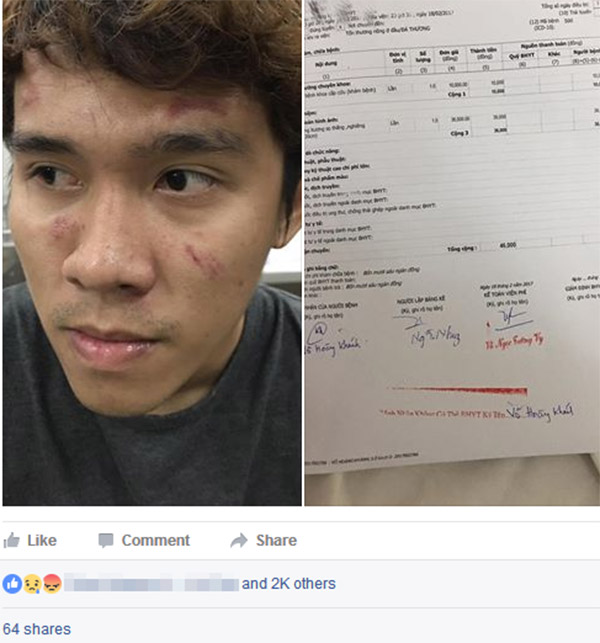This screenshot has height=643, width=600.
Task: Open the hospital bill document photo
Action: coord(452,253)
